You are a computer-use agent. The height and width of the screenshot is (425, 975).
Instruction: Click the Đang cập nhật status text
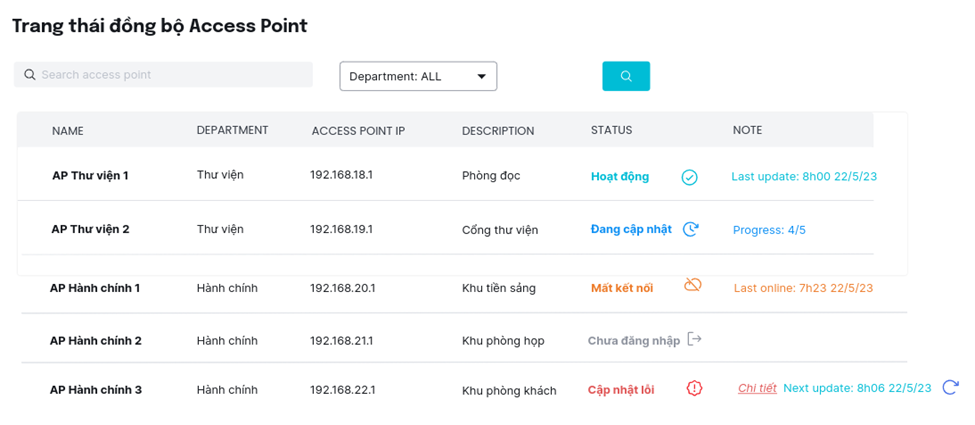pyautogui.click(x=631, y=229)
